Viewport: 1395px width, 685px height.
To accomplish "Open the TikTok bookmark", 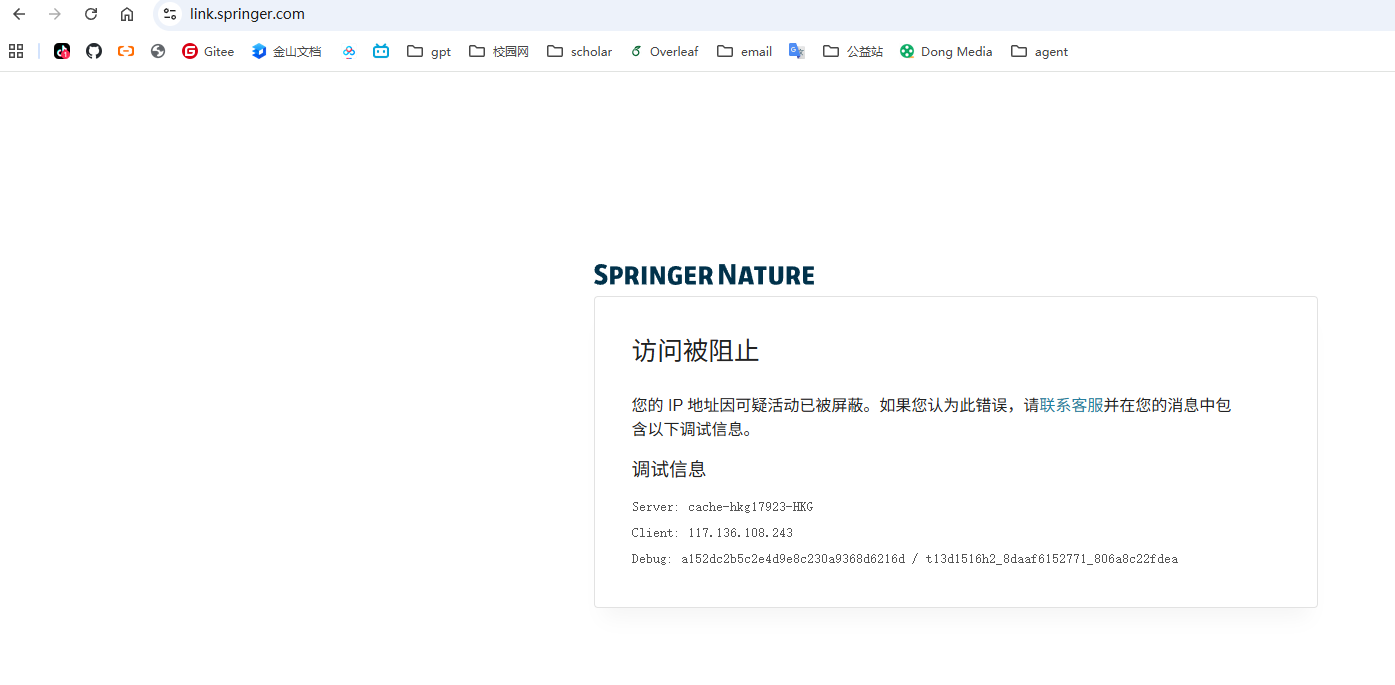I will pyautogui.click(x=62, y=51).
